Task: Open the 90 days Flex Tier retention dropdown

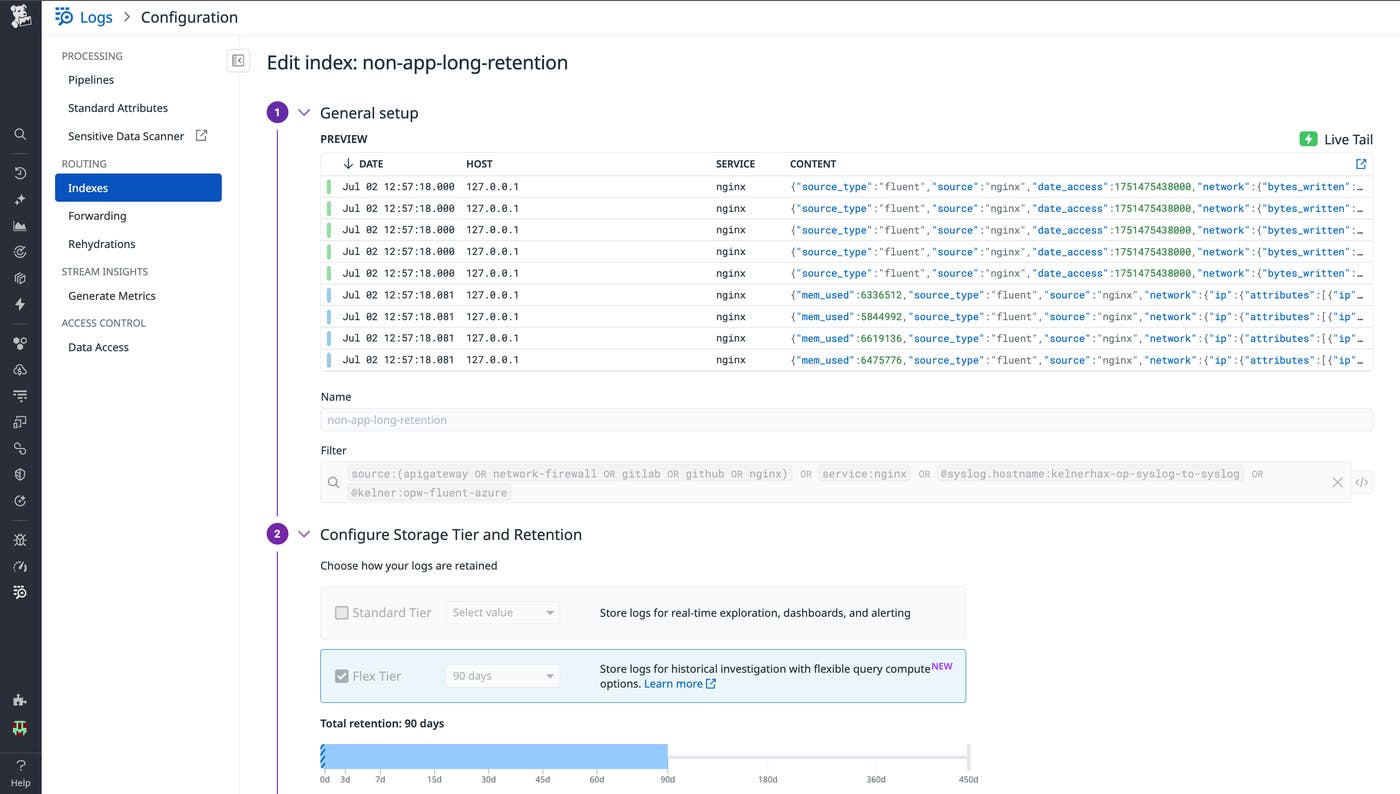Action: (502, 675)
